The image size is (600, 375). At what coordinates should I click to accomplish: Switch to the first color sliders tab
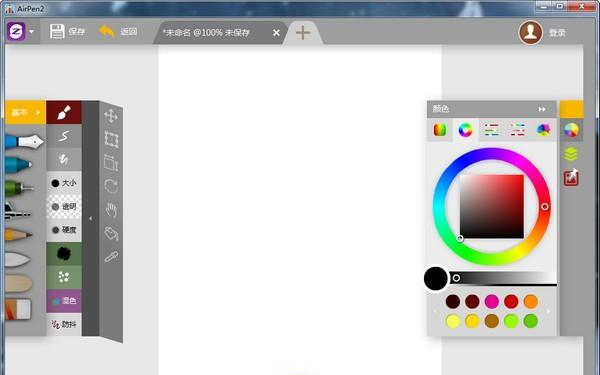(x=491, y=130)
